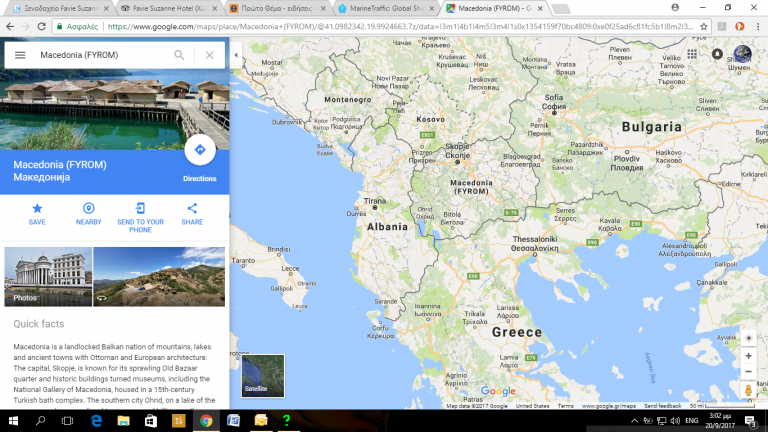Screen dimensions: 768x432
Task: Open the Street View hillside photo
Action: [x=159, y=277]
